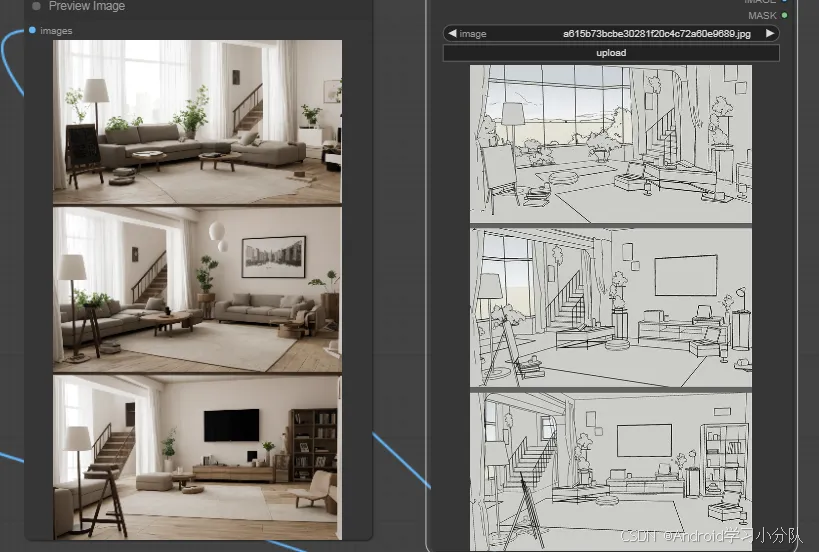
Task: Click the Preview Image node collapse dot
Action: coord(36,6)
